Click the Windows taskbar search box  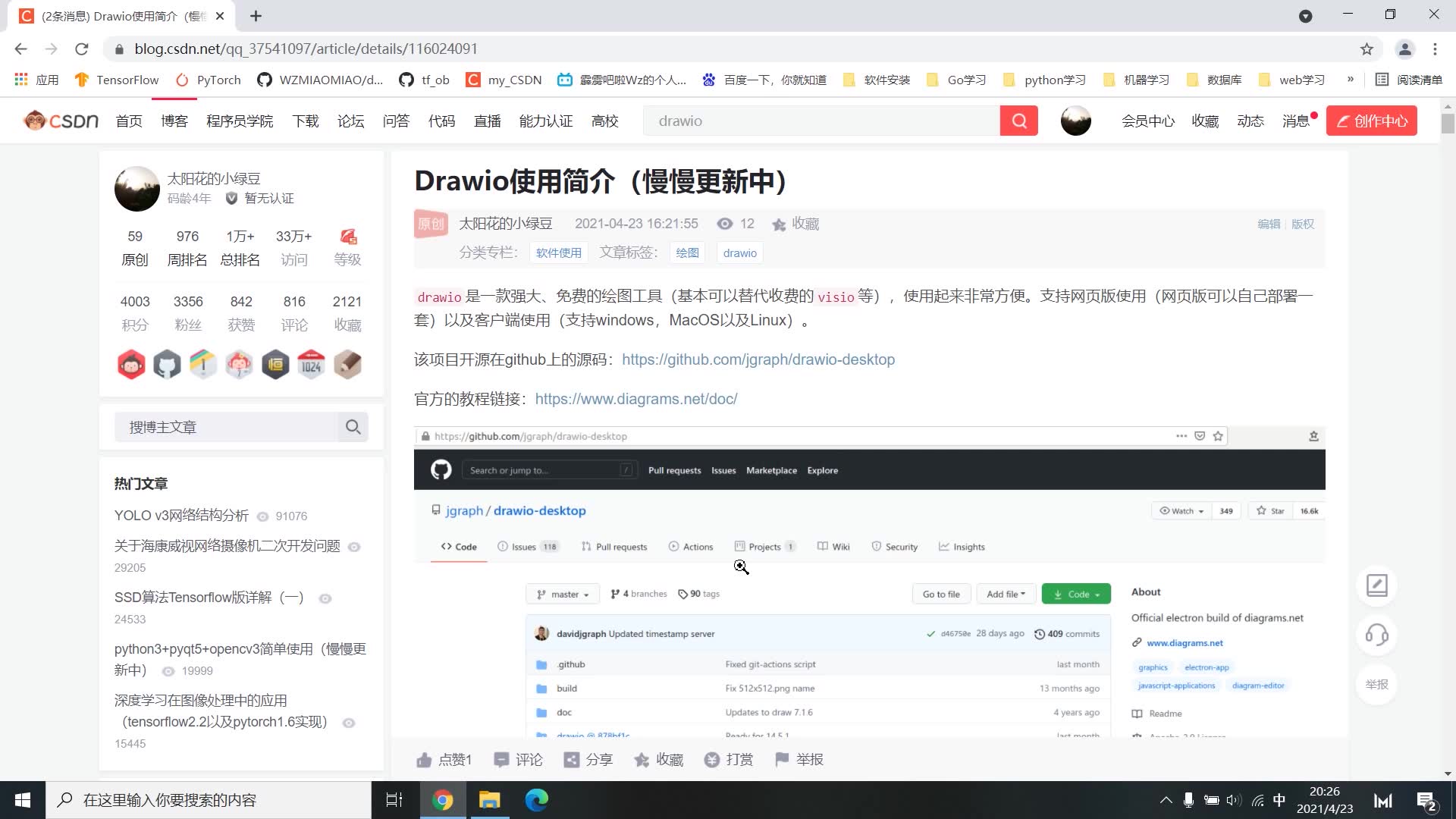209,800
